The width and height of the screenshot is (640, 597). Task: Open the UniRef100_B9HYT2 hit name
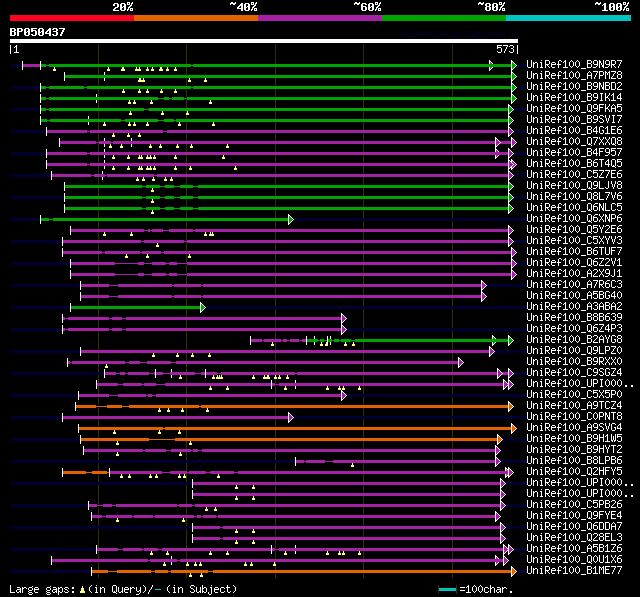(x=574, y=450)
